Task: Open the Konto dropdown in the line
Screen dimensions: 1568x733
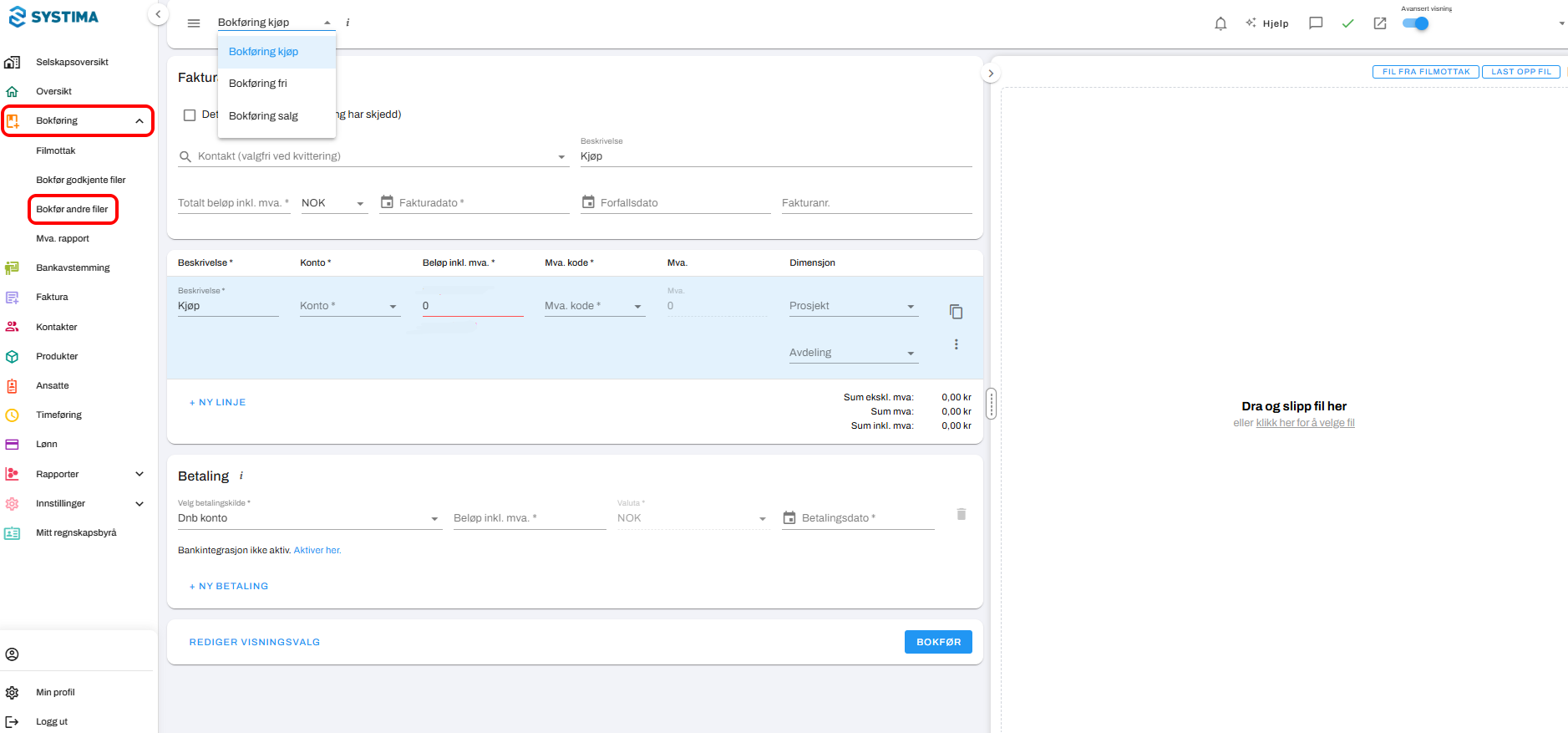Action: (x=350, y=306)
